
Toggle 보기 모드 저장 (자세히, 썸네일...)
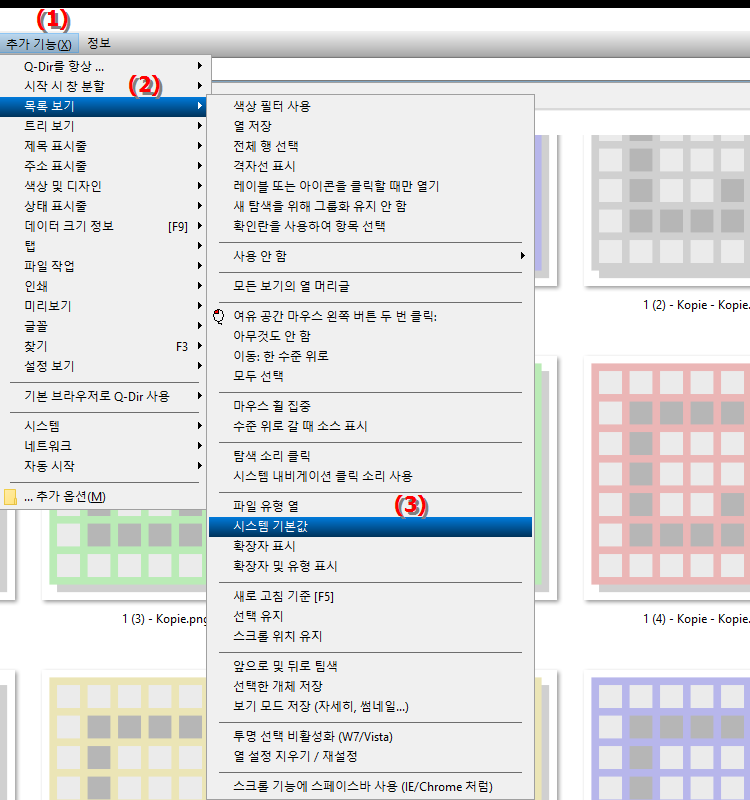pos(370,706)
